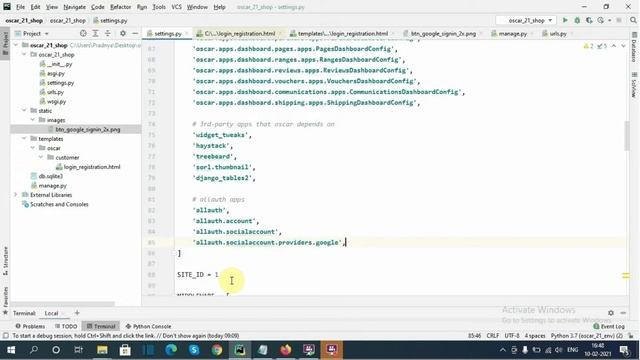Change UTF-8 encoding in status bar
The height and width of the screenshot is (360, 640).
tap(512, 336)
